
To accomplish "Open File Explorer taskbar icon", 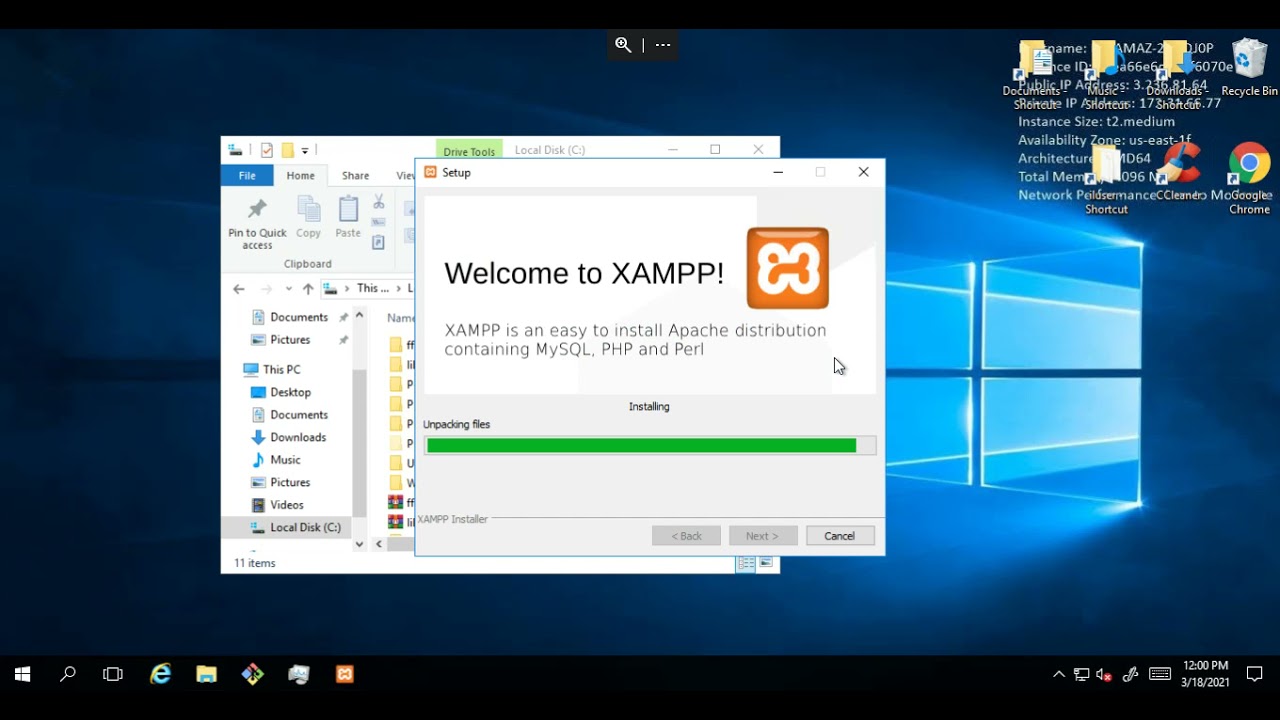I will tap(206, 674).
